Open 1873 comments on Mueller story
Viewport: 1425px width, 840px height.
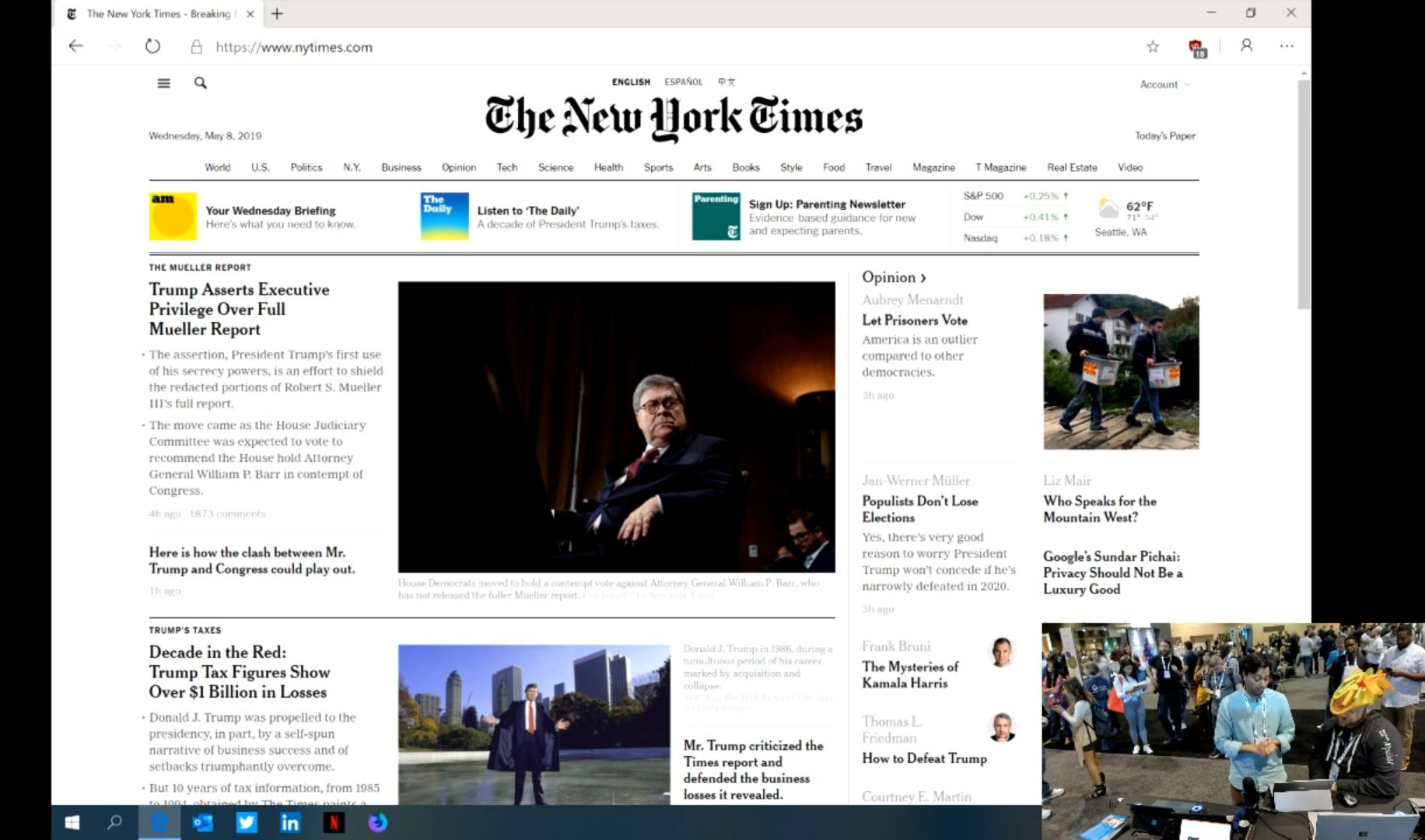click(x=227, y=513)
